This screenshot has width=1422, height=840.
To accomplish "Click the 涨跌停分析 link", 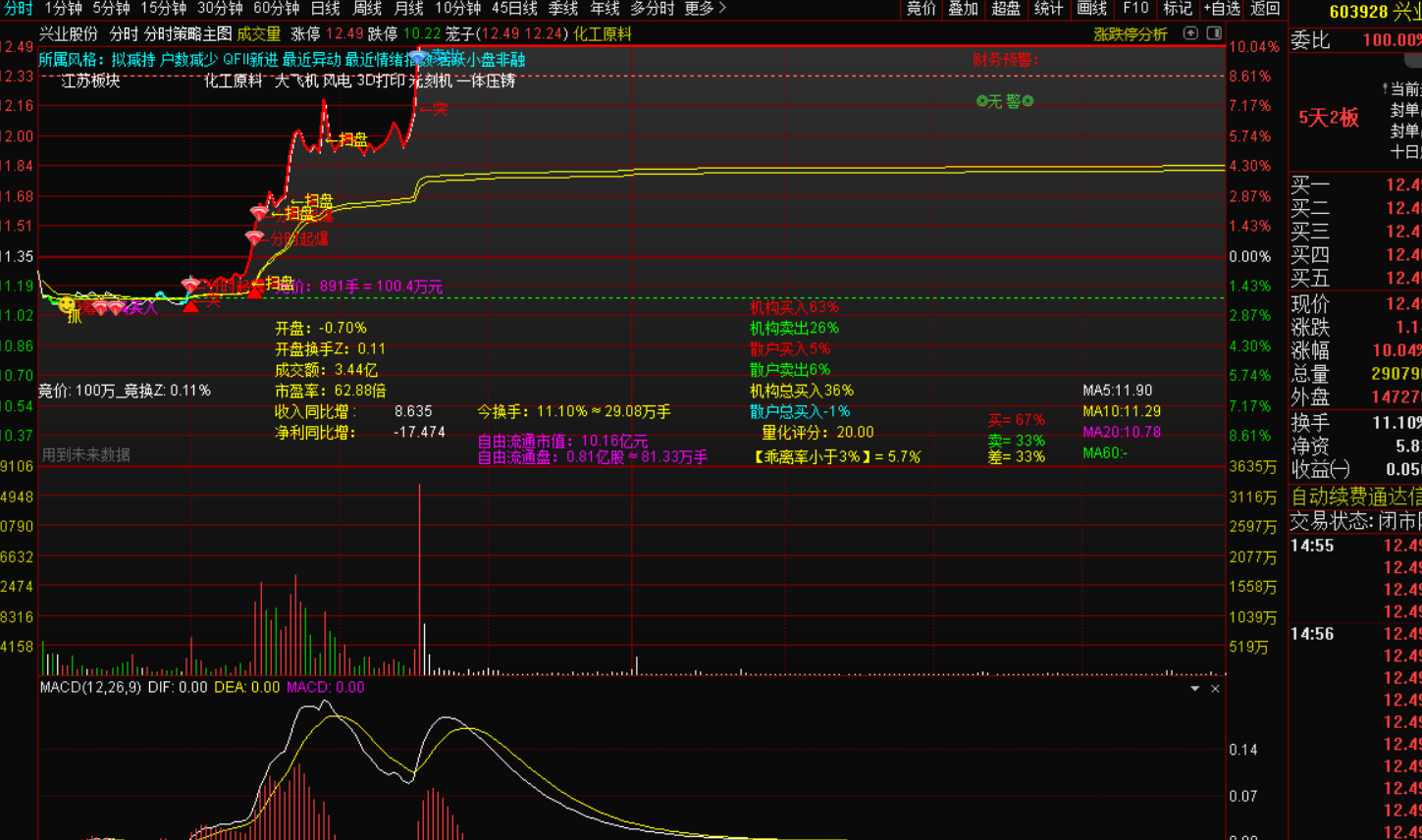I will (x=1131, y=34).
